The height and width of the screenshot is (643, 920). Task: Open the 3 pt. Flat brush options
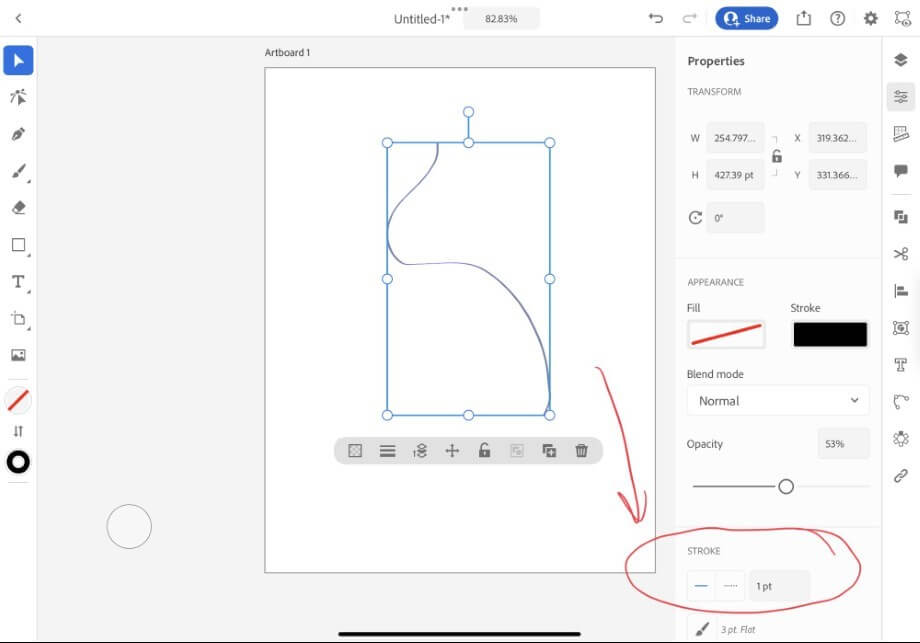click(777, 628)
